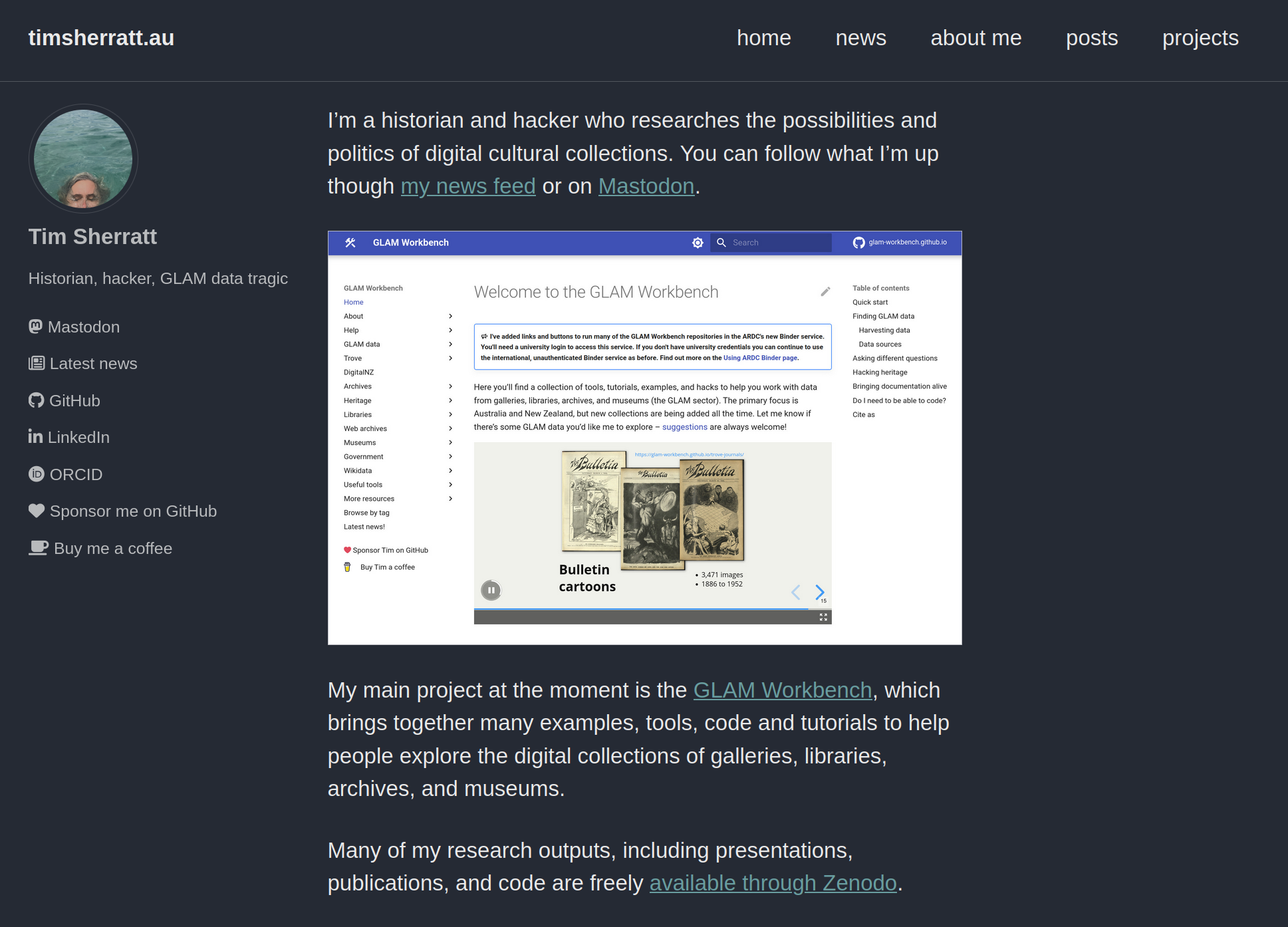Screen dimensions: 1288x927
Task: Follow the Mastodon link in intro paragraph
Action: [646, 186]
